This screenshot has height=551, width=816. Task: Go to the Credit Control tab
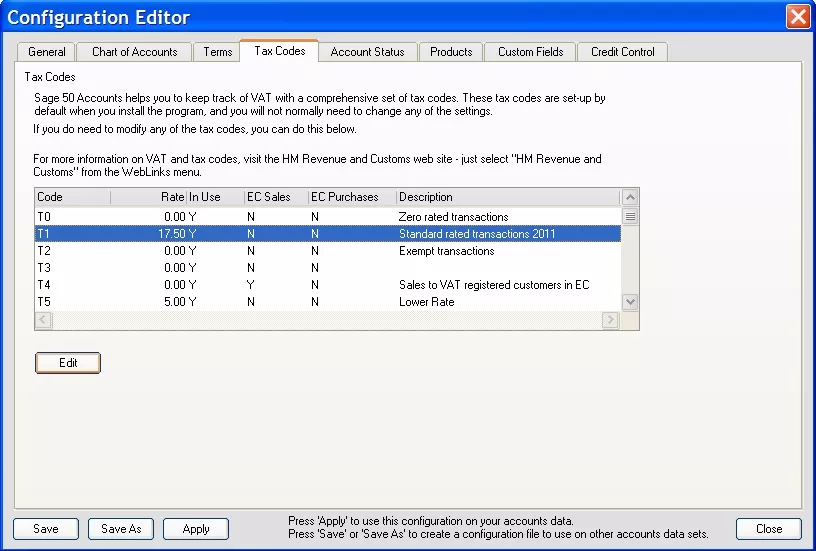point(622,52)
